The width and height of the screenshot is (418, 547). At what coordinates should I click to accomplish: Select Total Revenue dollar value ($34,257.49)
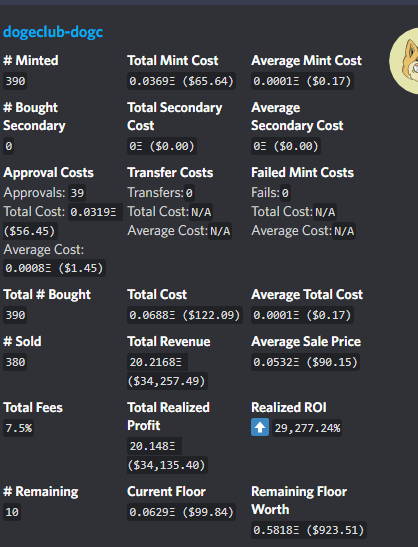tap(167, 381)
